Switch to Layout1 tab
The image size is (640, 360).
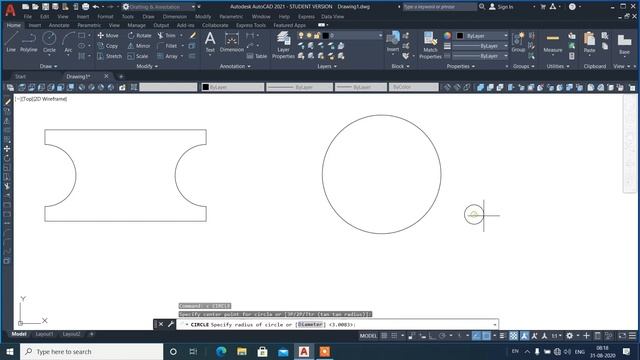(44, 334)
